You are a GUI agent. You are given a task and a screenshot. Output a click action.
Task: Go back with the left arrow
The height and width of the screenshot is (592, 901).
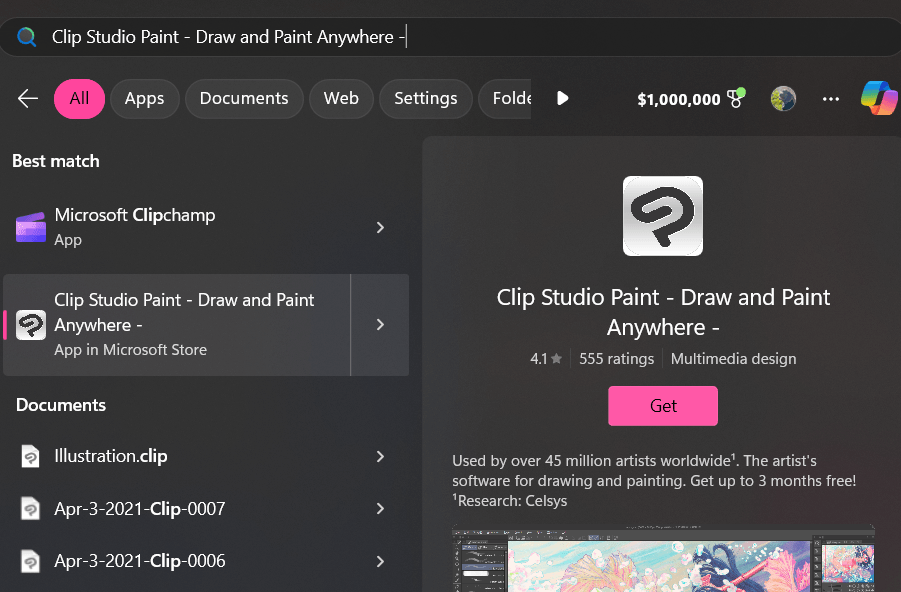(28, 98)
